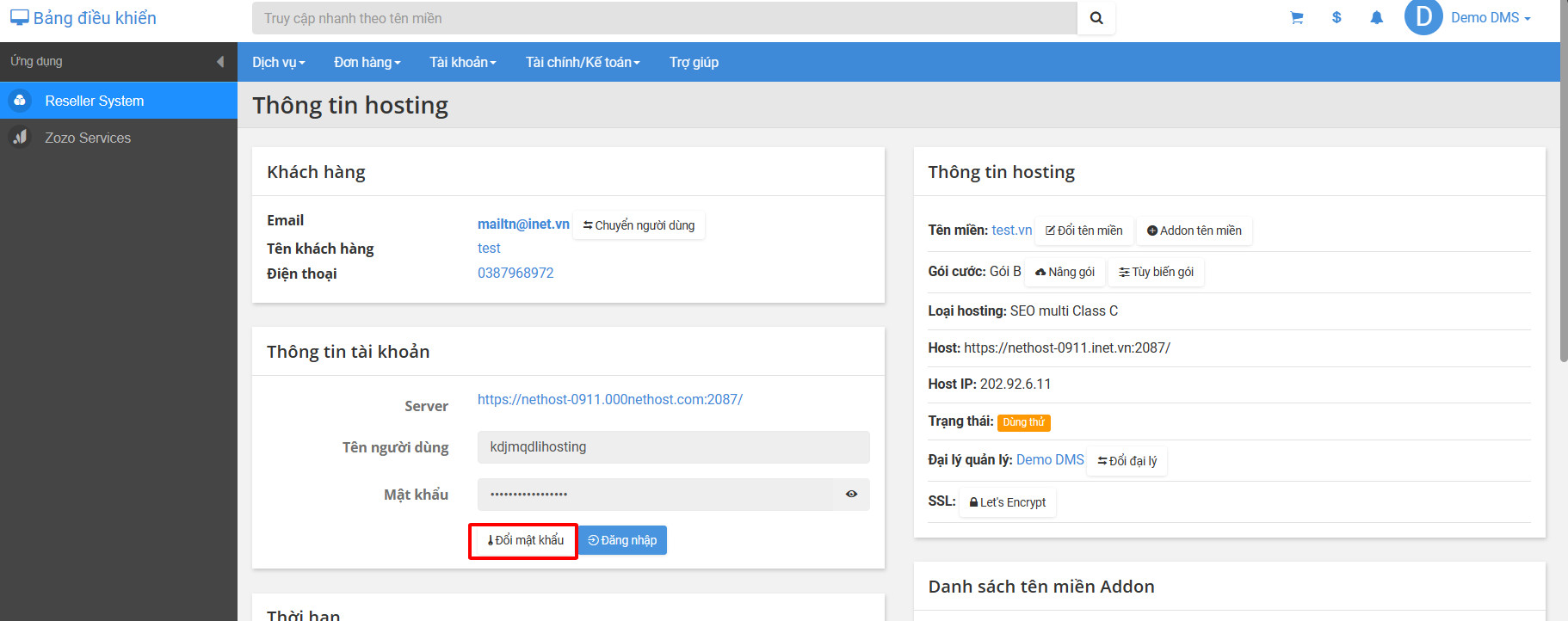Open the Tài khoản menu

(x=463, y=62)
